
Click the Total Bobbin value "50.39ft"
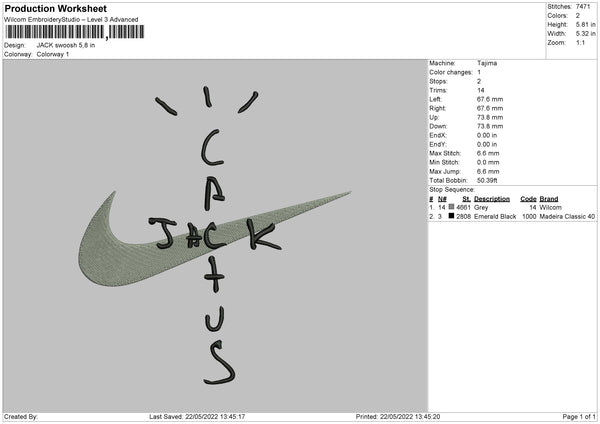tap(487, 181)
